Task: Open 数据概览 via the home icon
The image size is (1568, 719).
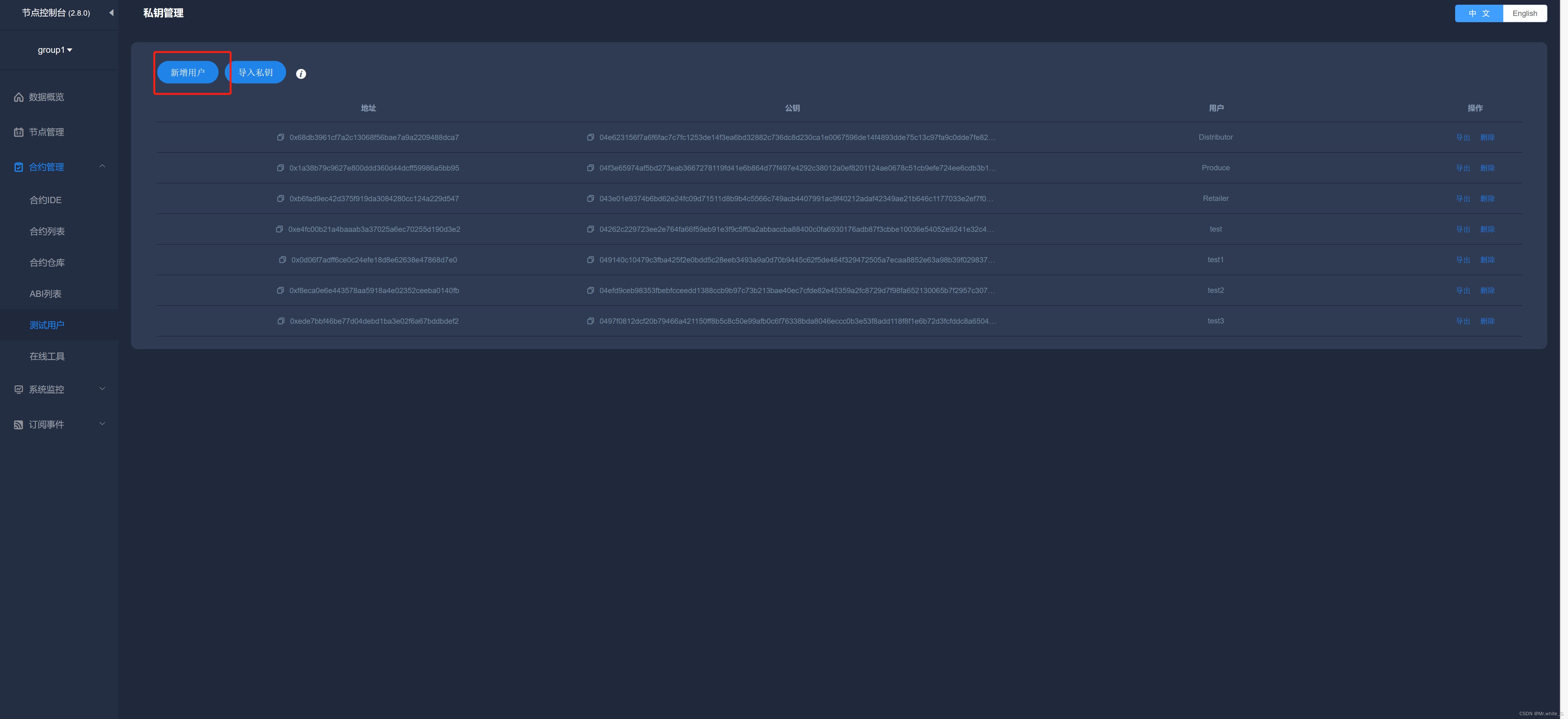Action: 19,97
